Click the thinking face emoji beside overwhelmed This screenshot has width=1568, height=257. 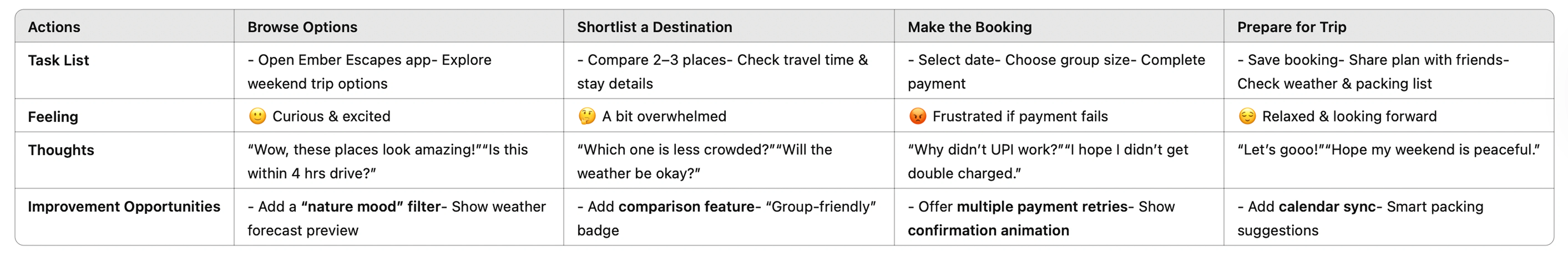[587, 116]
